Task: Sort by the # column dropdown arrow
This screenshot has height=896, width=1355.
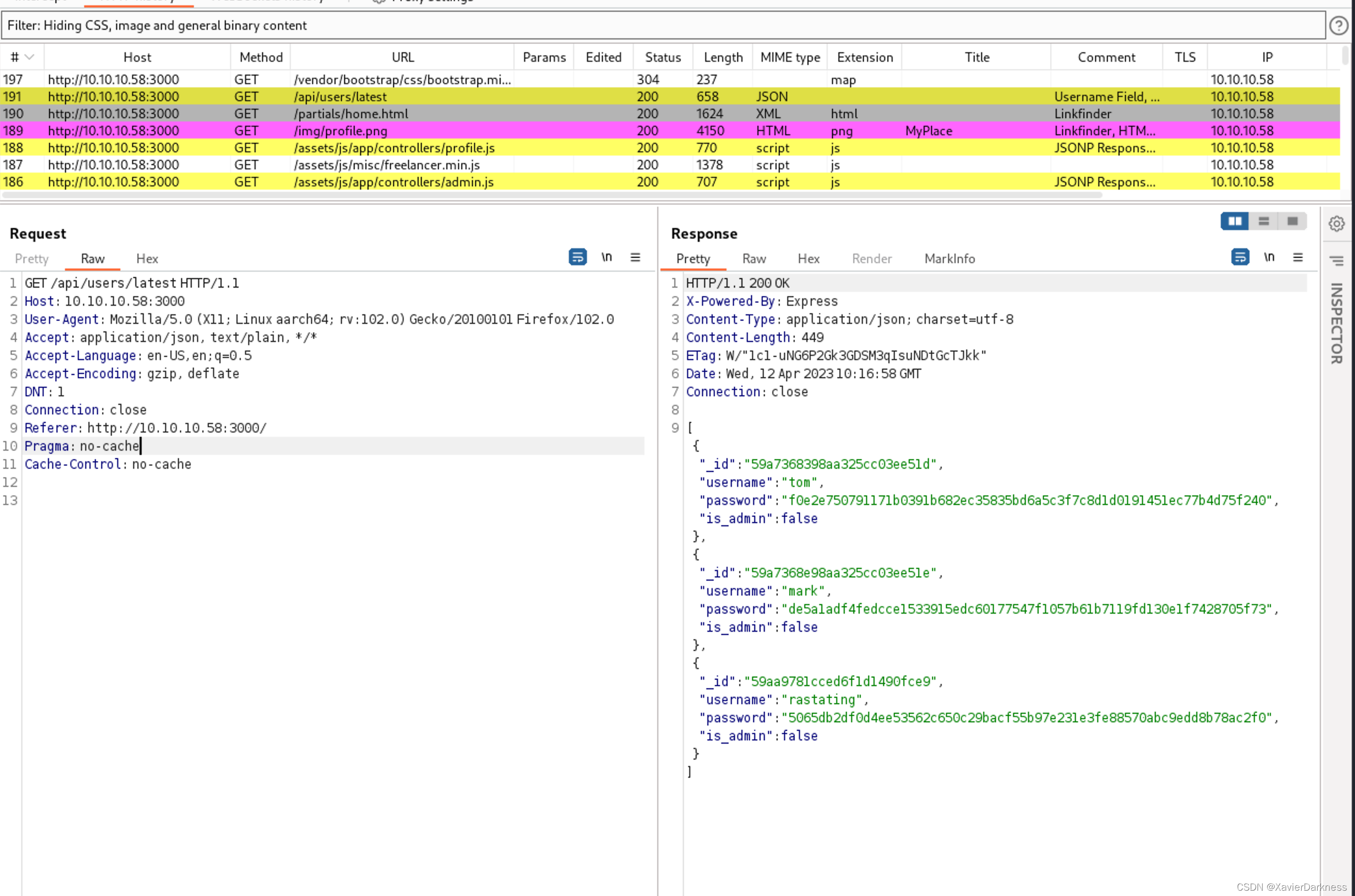Action: tap(30, 57)
